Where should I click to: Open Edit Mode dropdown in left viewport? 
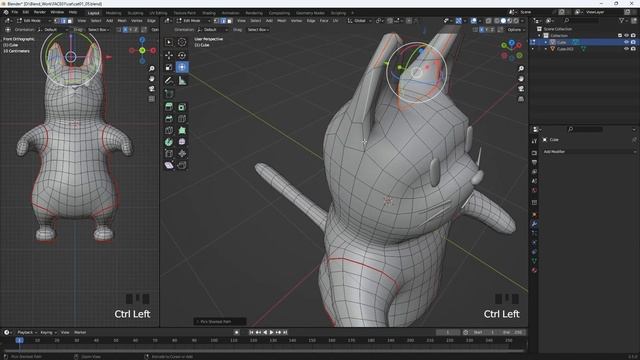coord(34,20)
